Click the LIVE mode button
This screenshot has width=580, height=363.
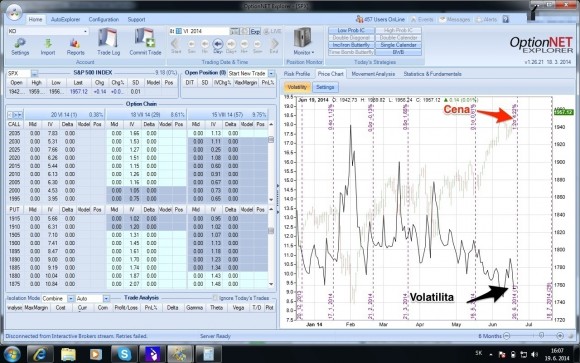click(272, 31)
